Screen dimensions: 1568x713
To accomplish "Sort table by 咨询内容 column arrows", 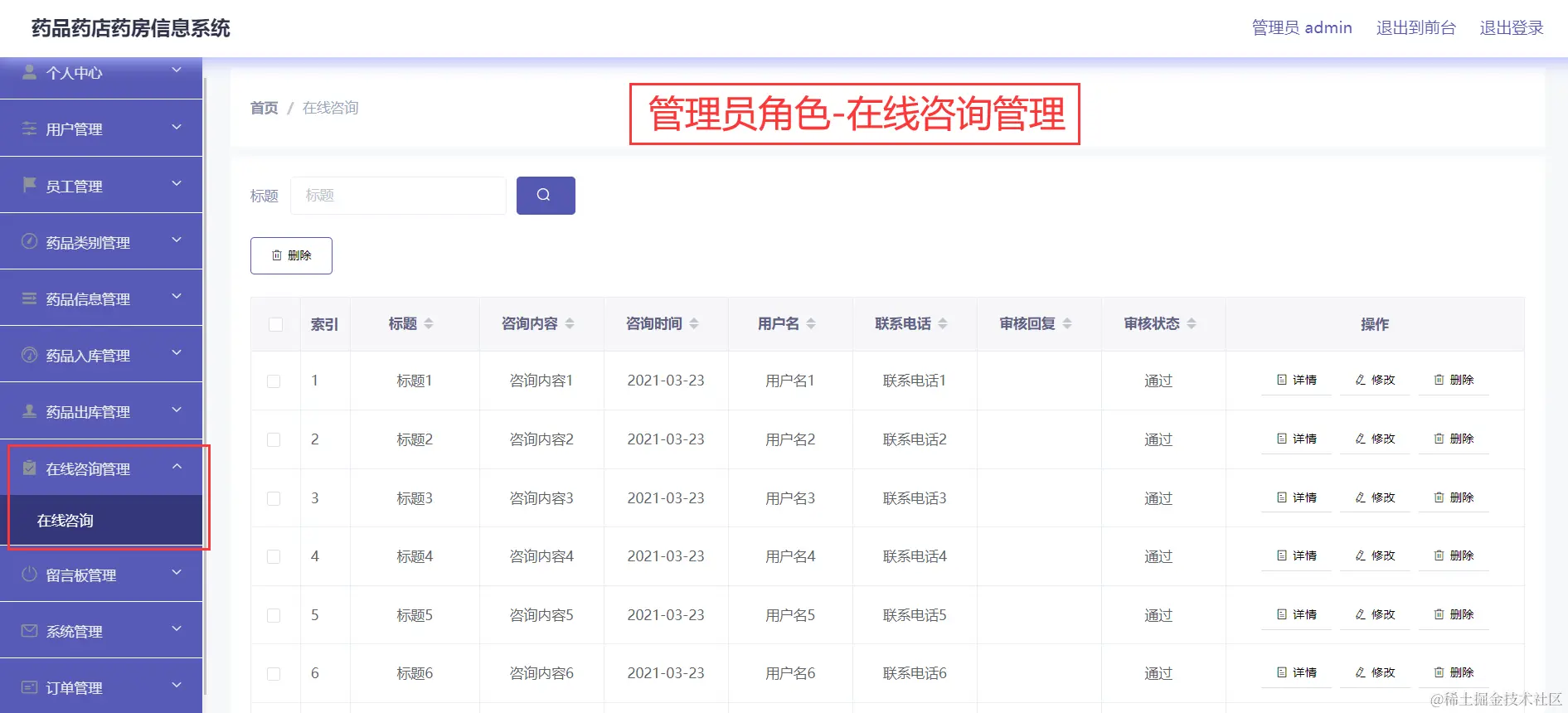I will pyautogui.click(x=570, y=324).
